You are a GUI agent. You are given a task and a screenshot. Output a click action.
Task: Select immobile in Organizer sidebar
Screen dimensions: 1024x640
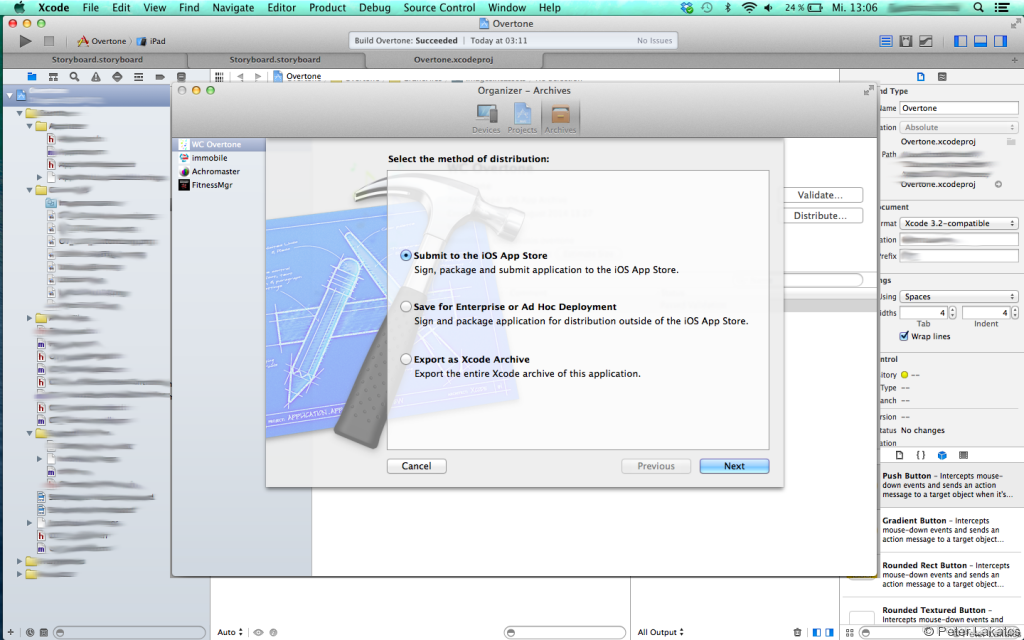point(219,158)
